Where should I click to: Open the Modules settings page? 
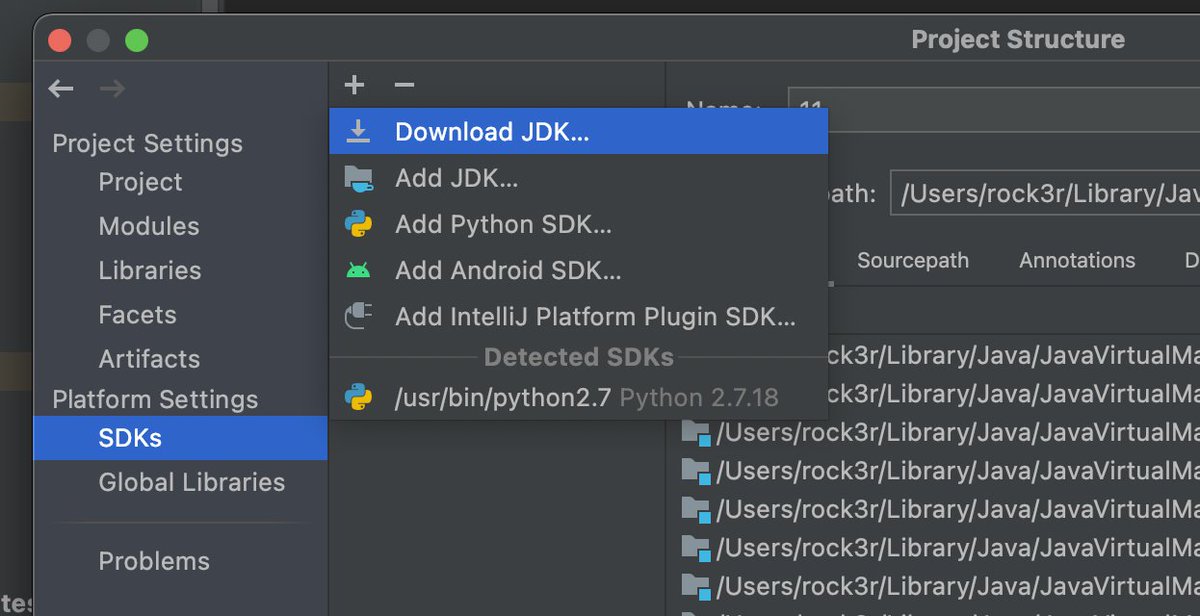pyautogui.click(x=149, y=226)
